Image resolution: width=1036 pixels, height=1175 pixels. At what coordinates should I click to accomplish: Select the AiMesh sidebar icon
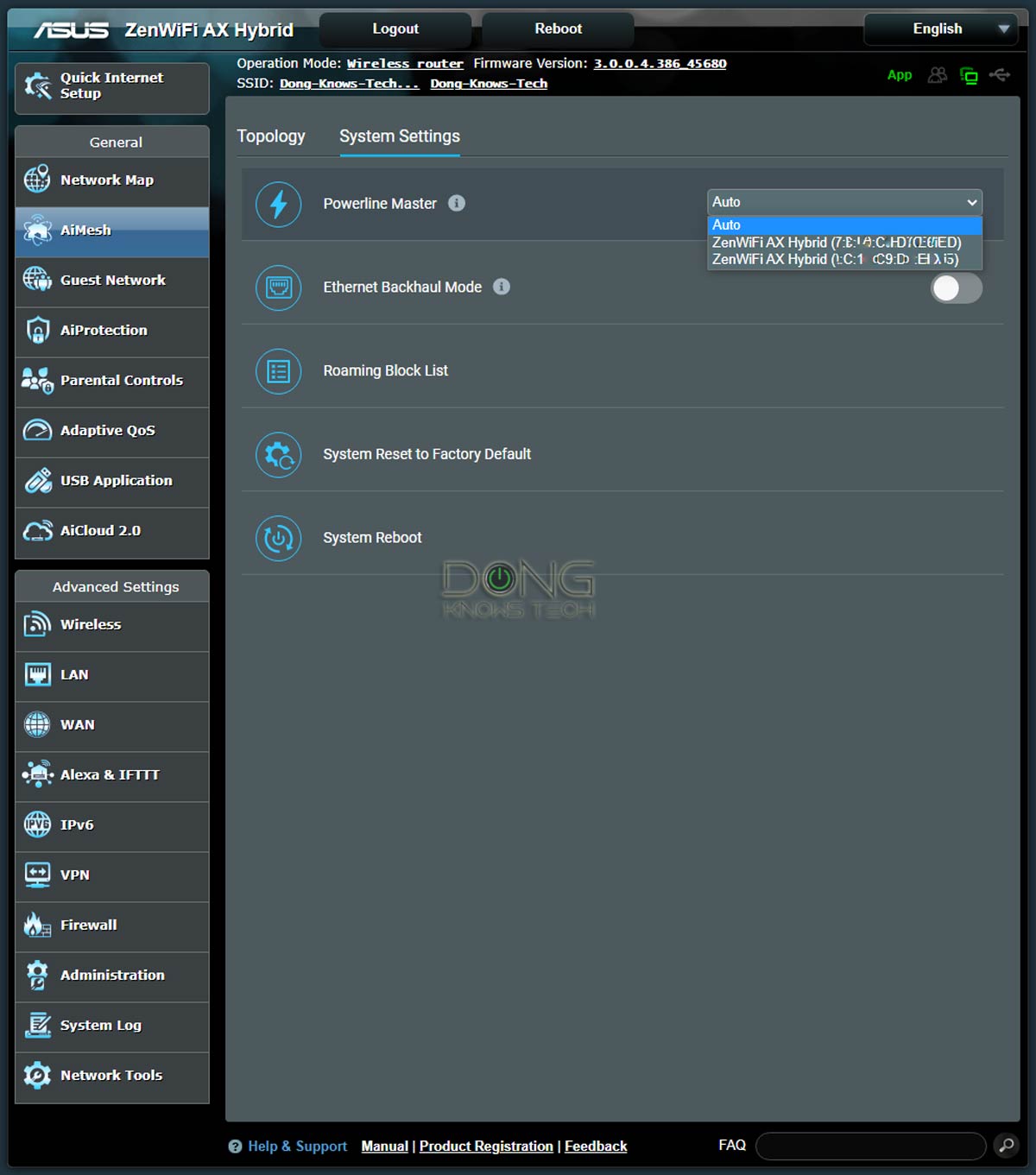click(x=37, y=230)
